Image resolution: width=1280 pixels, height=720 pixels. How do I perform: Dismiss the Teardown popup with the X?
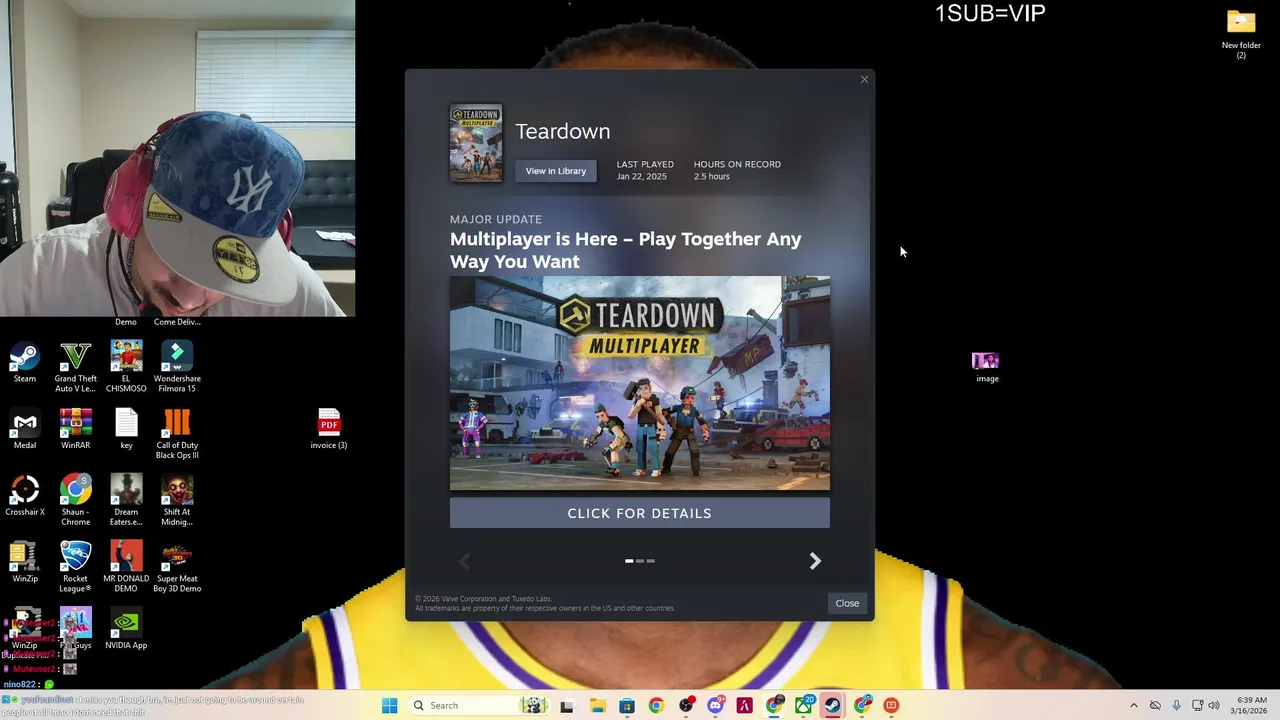point(864,79)
